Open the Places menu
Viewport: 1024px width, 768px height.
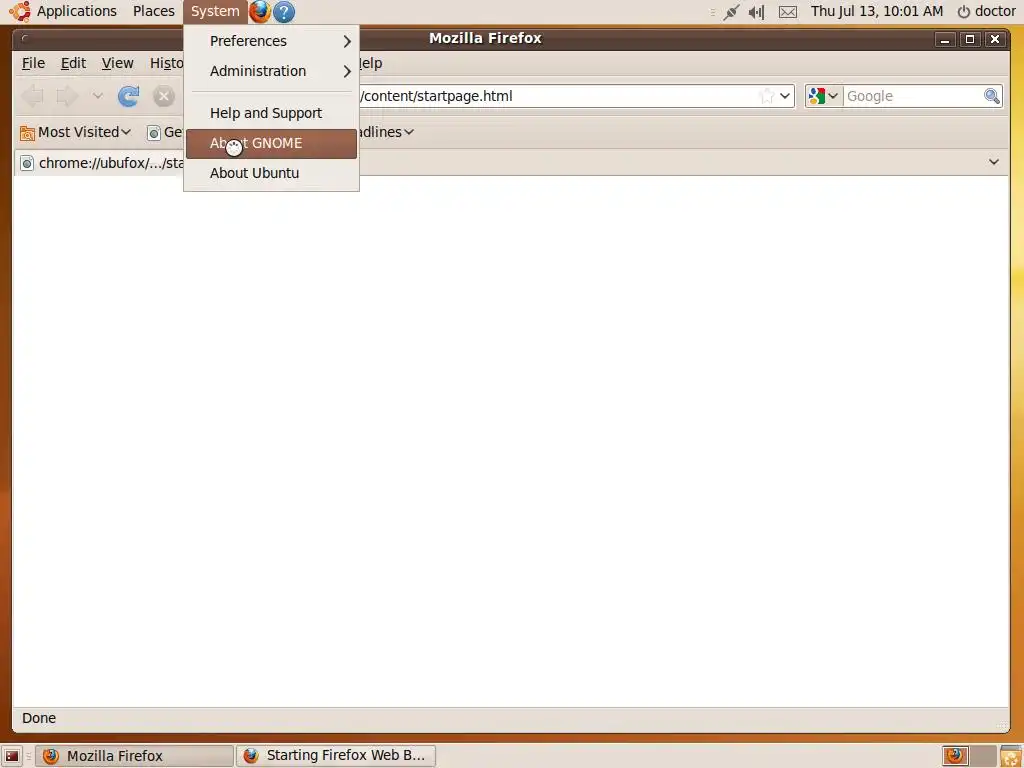click(153, 11)
